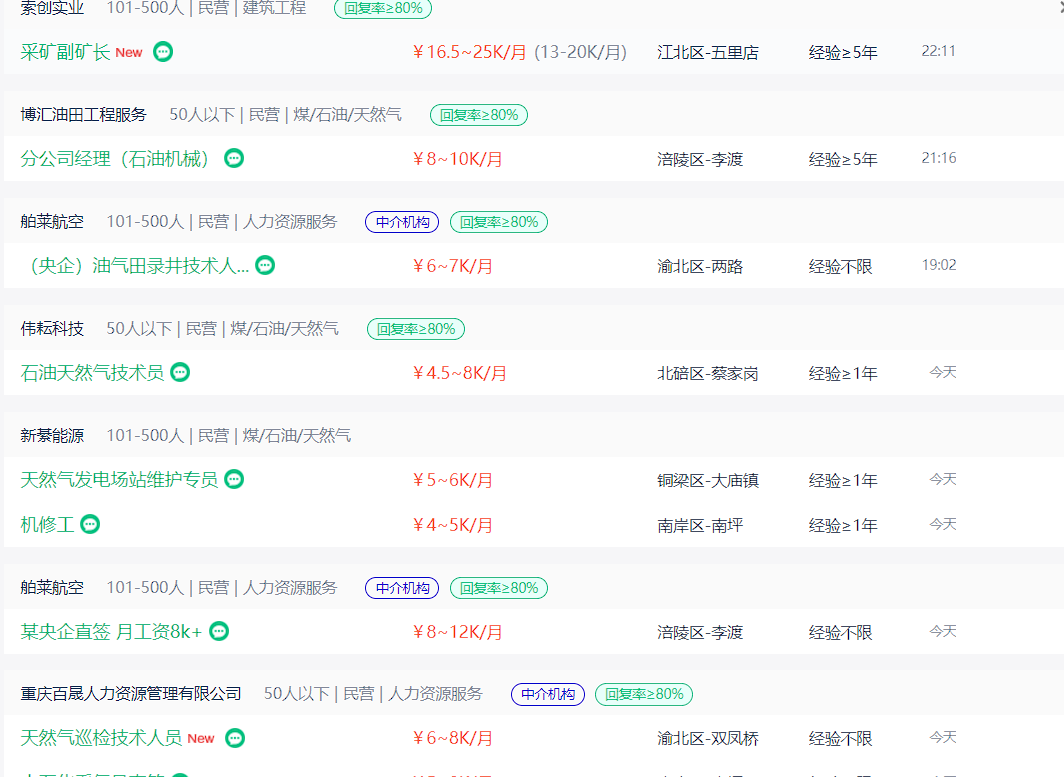Viewport: 1064px width, 777px height.
Task: Click company name 伟耘科技
Action: pyautogui.click(x=52, y=328)
